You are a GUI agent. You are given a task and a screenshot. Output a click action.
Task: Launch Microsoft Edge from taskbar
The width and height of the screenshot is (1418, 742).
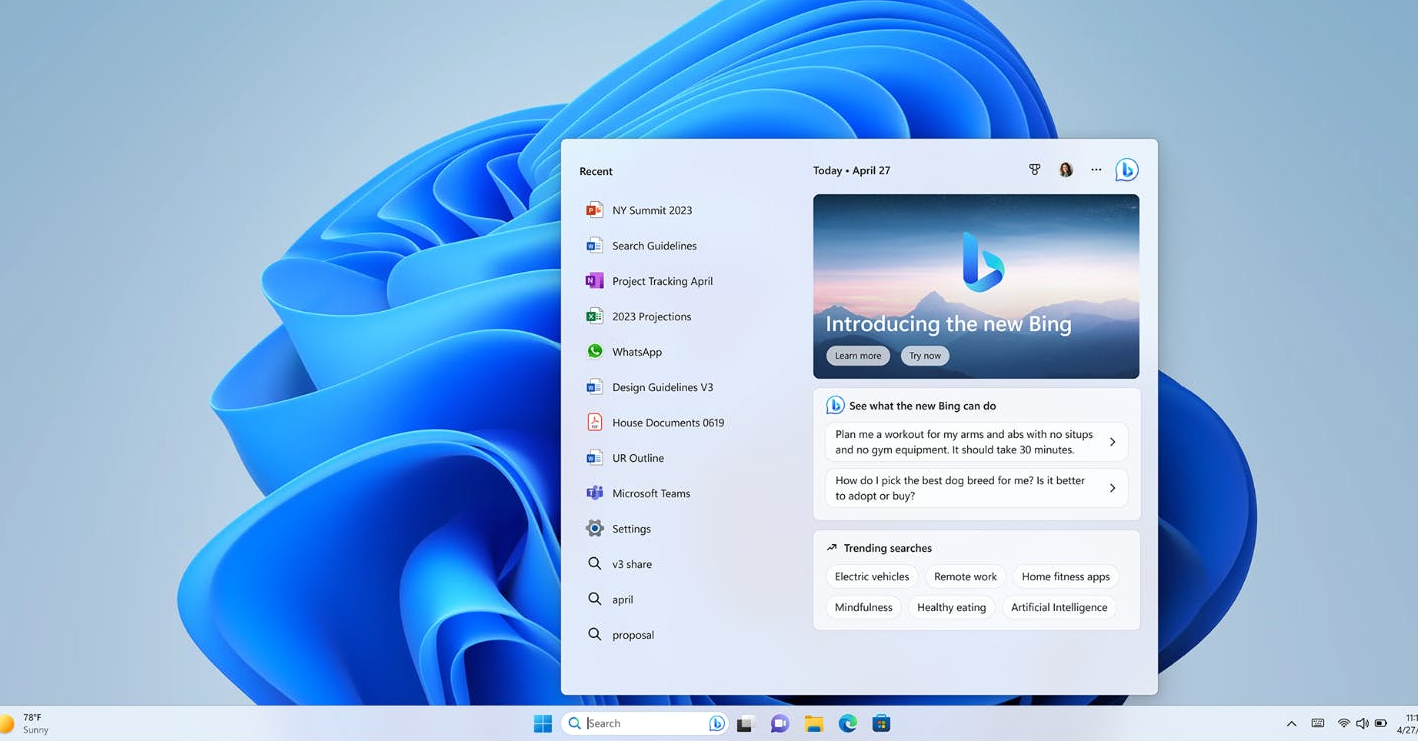pos(848,724)
